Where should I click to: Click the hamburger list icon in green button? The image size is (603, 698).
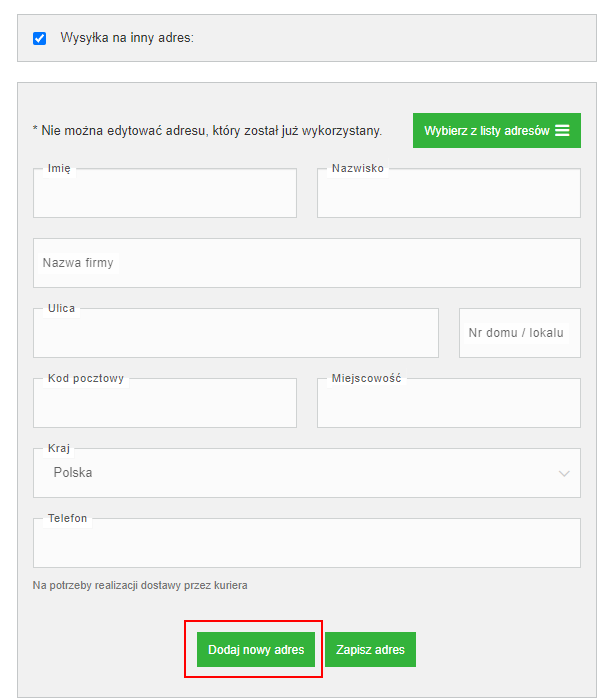[x=562, y=130]
